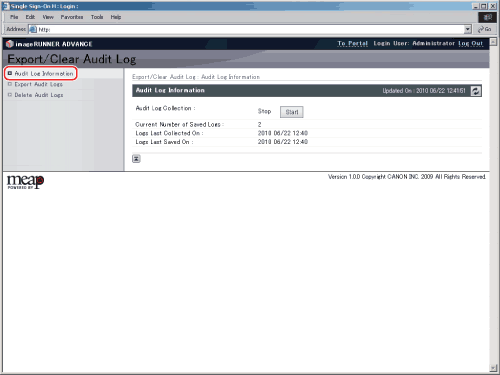Click the meap logo
Image resolution: width=500 pixels, height=375 pixels.
25,182
